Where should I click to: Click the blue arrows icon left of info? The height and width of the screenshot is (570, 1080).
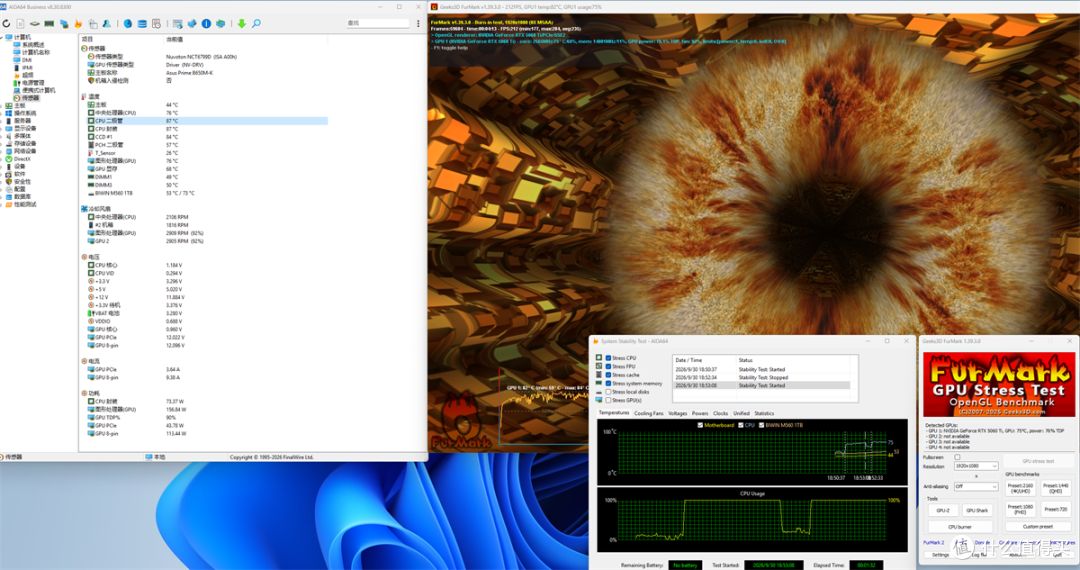192,23
